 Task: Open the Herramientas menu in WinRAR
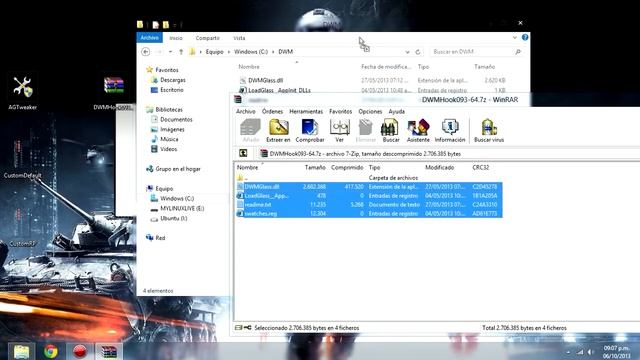pos(306,111)
